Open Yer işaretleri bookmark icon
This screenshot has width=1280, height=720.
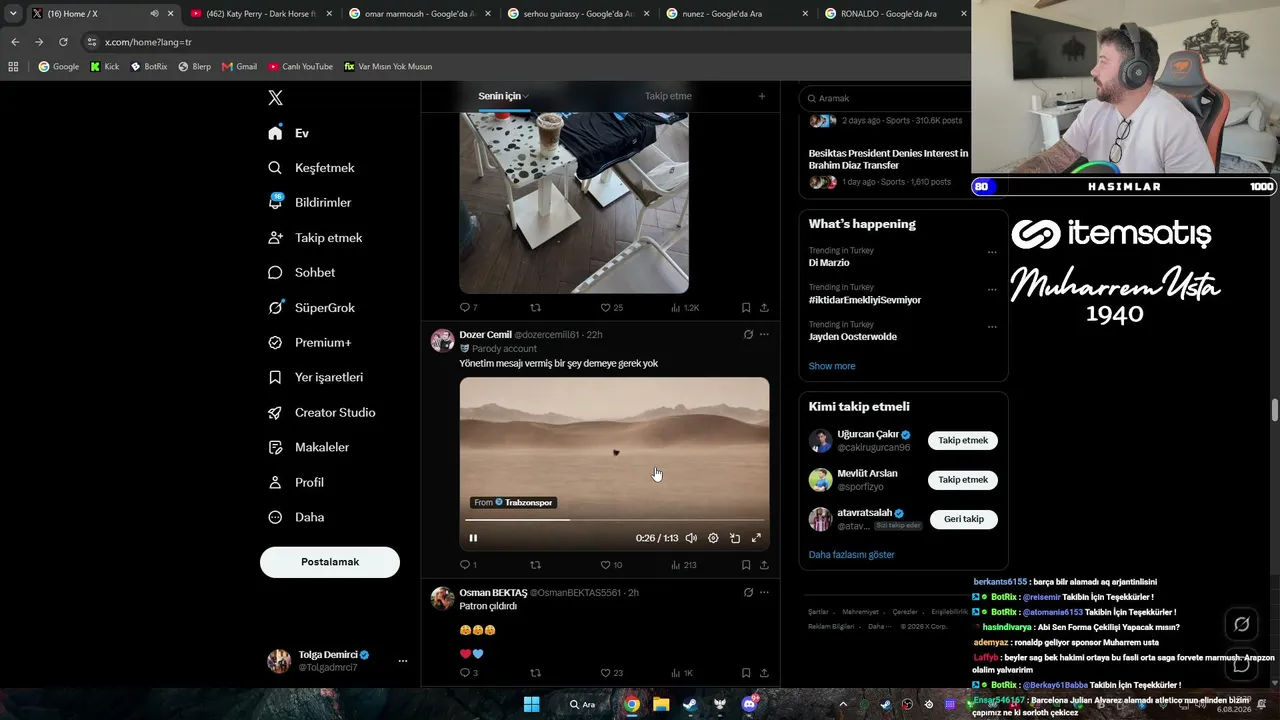275,378
